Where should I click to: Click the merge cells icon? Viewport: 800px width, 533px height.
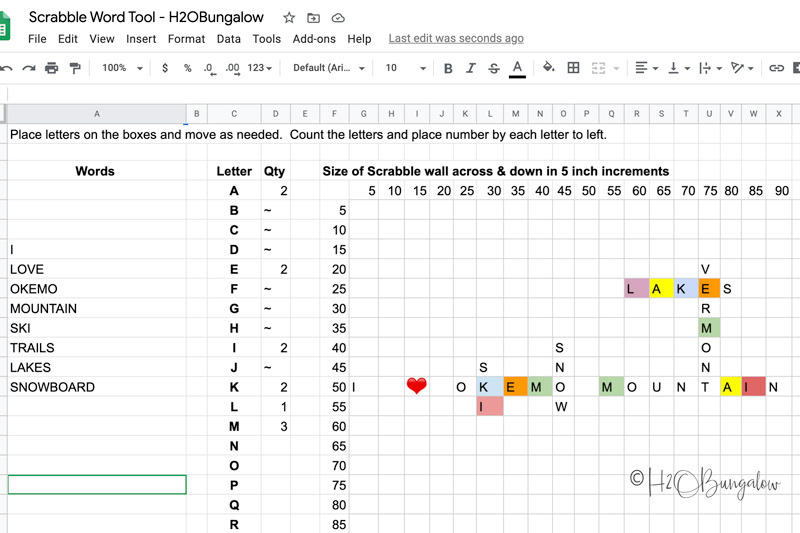coord(598,68)
